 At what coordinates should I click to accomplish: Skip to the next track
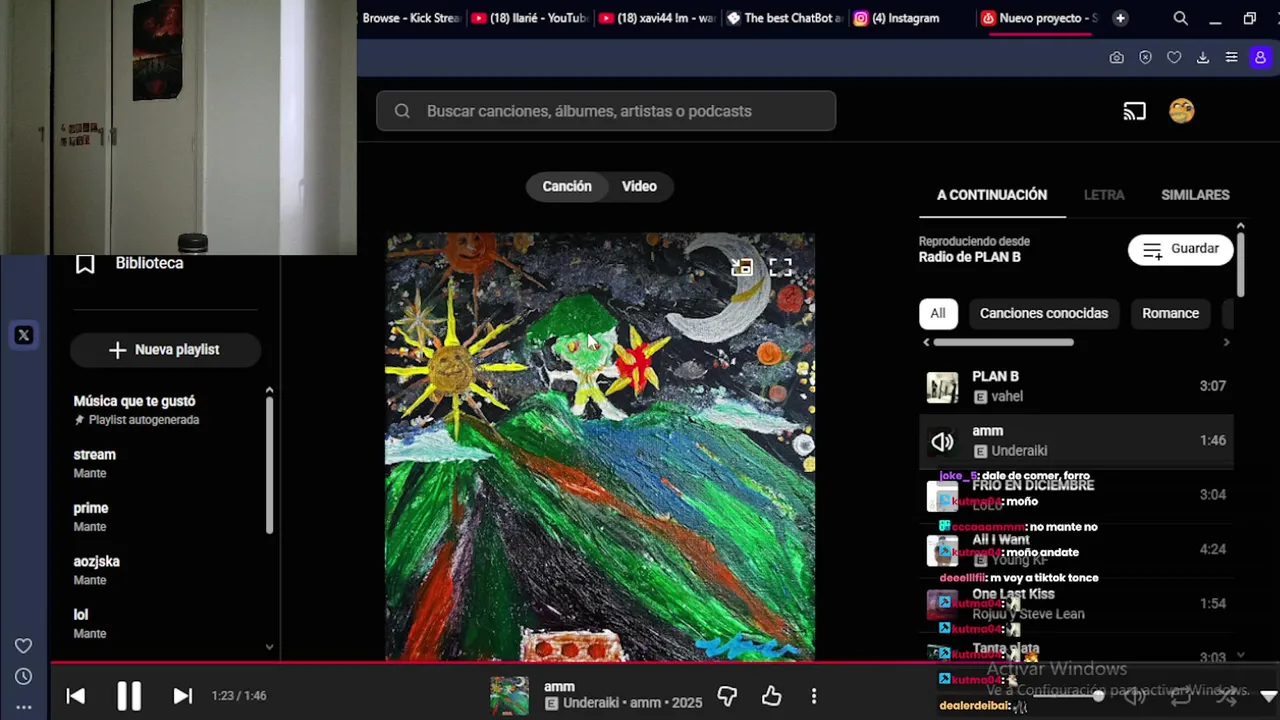182,696
